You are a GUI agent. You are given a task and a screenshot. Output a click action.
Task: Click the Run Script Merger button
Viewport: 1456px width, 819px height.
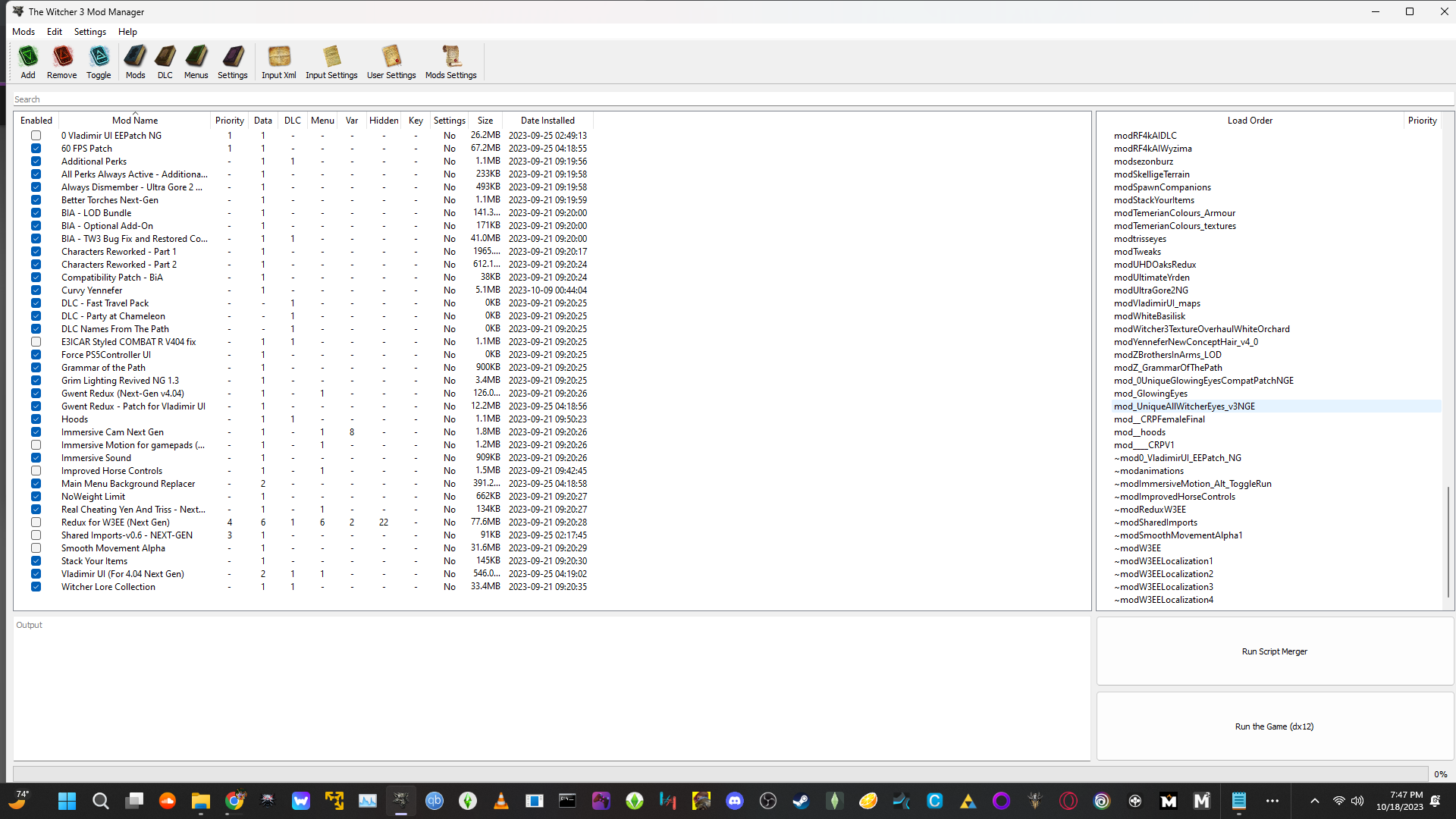pos(1275,651)
